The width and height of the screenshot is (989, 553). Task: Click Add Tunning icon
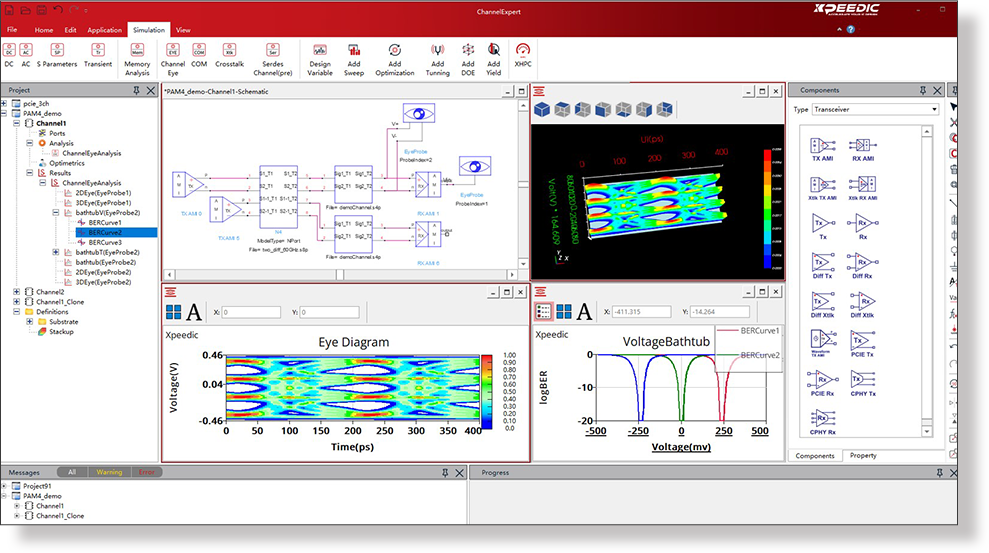coord(437,59)
